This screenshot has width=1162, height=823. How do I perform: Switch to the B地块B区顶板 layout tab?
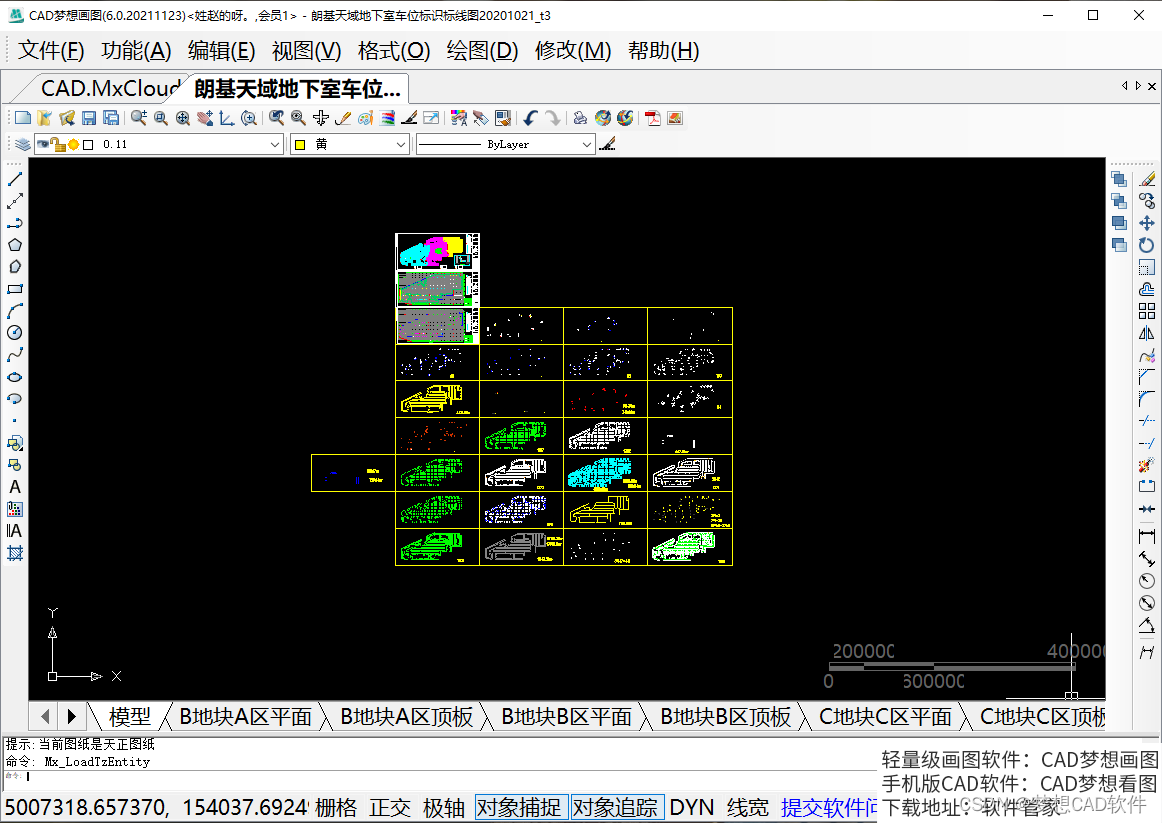[x=726, y=716]
